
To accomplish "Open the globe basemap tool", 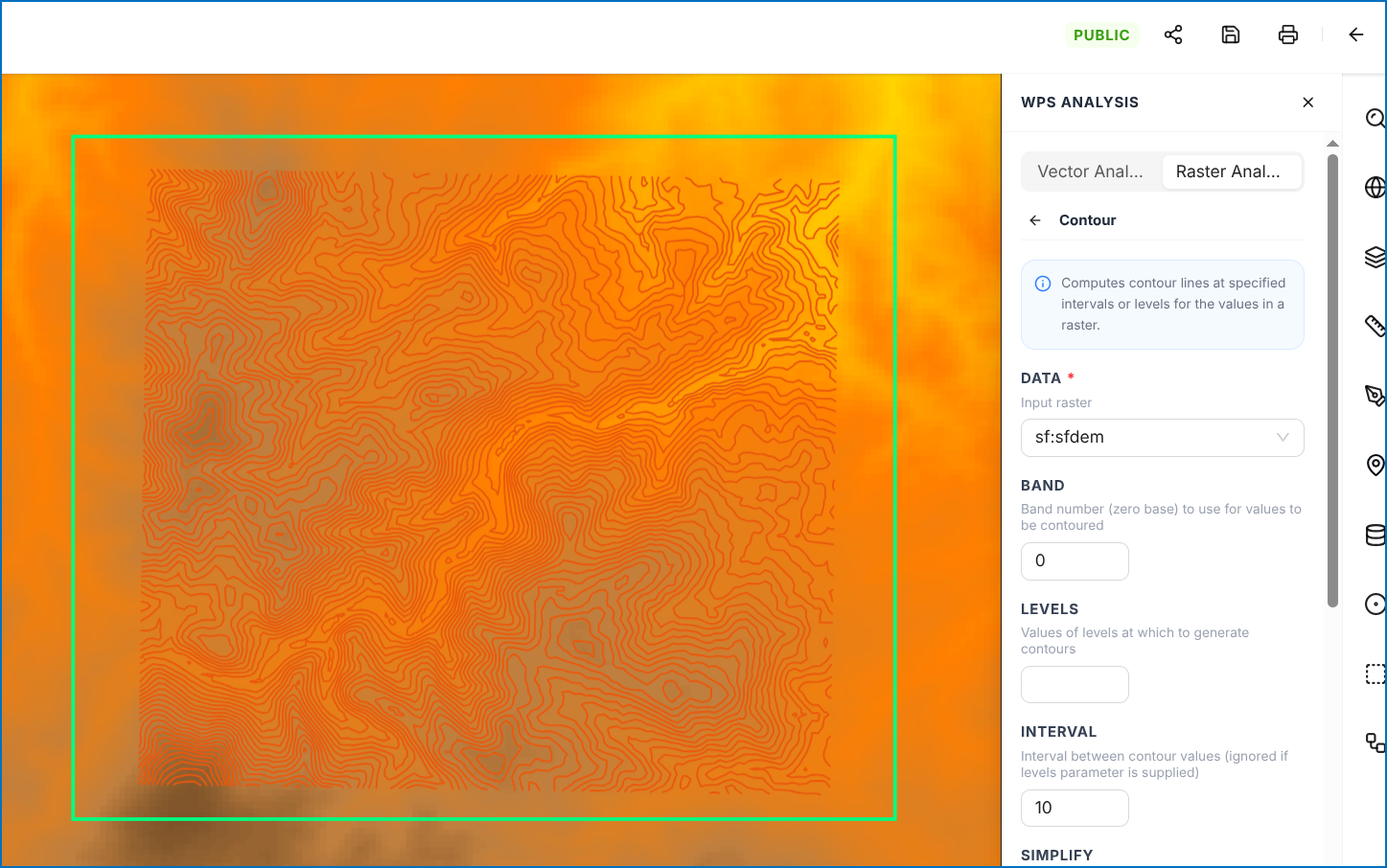I will 1375,187.
